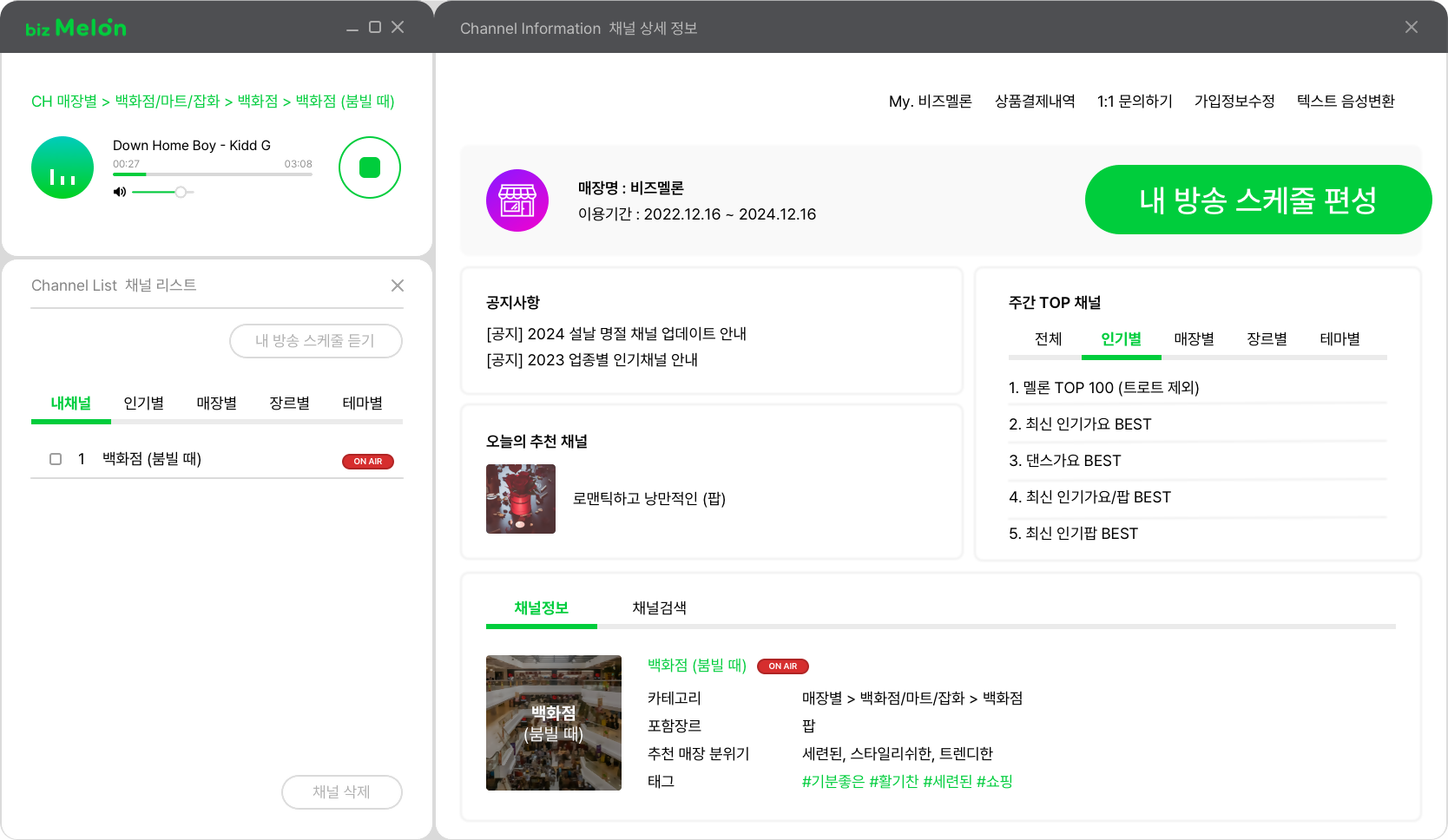This screenshot has height=840, width=1448.
Task: Select 백화점 (붐빌 때) row in channel list
Action: (217, 459)
